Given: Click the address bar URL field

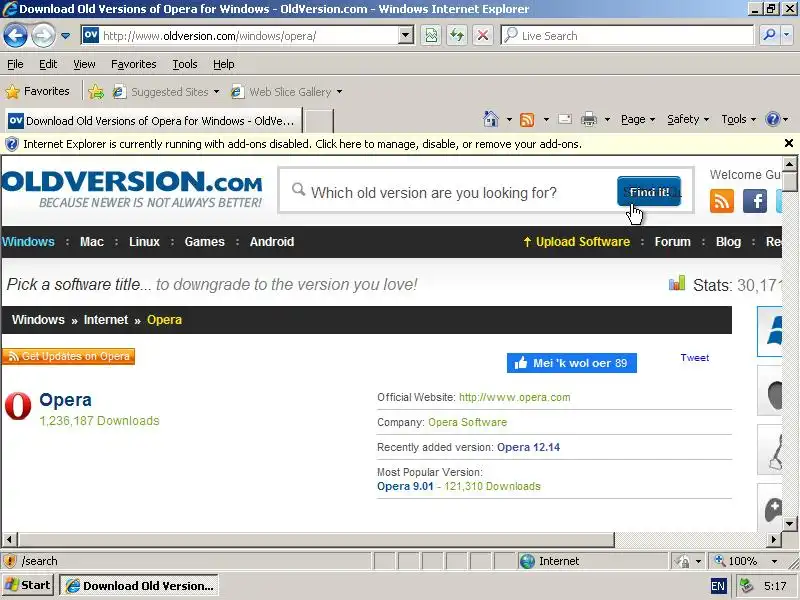Looking at the screenshot, I should click(x=239, y=36).
